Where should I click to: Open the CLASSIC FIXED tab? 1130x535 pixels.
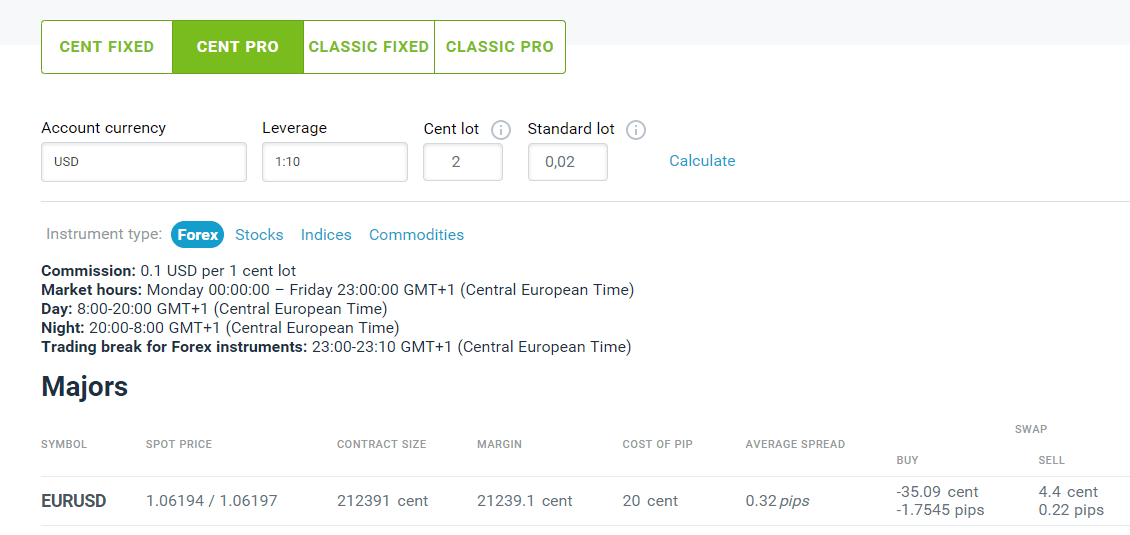[369, 47]
